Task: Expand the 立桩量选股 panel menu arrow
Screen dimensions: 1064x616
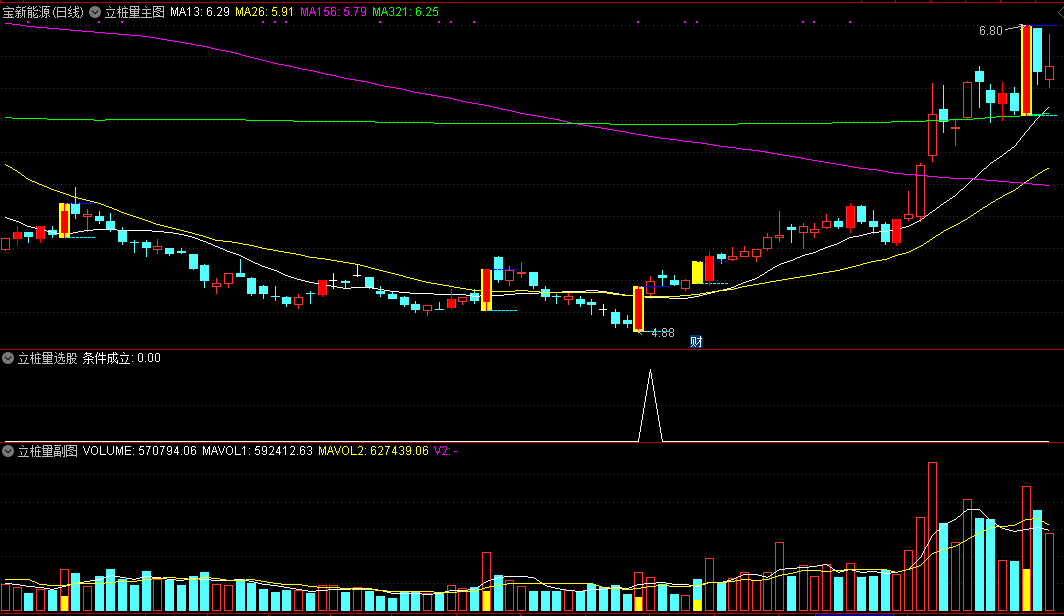Action: [8, 358]
